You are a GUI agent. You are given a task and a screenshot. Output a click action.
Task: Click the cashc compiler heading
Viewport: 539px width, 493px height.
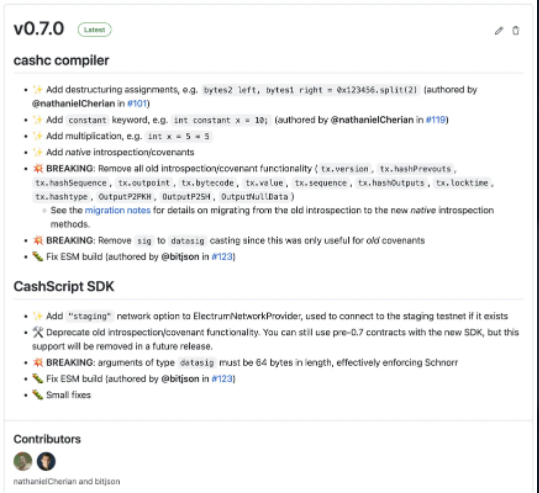pyautogui.click(x=61, y=61)
